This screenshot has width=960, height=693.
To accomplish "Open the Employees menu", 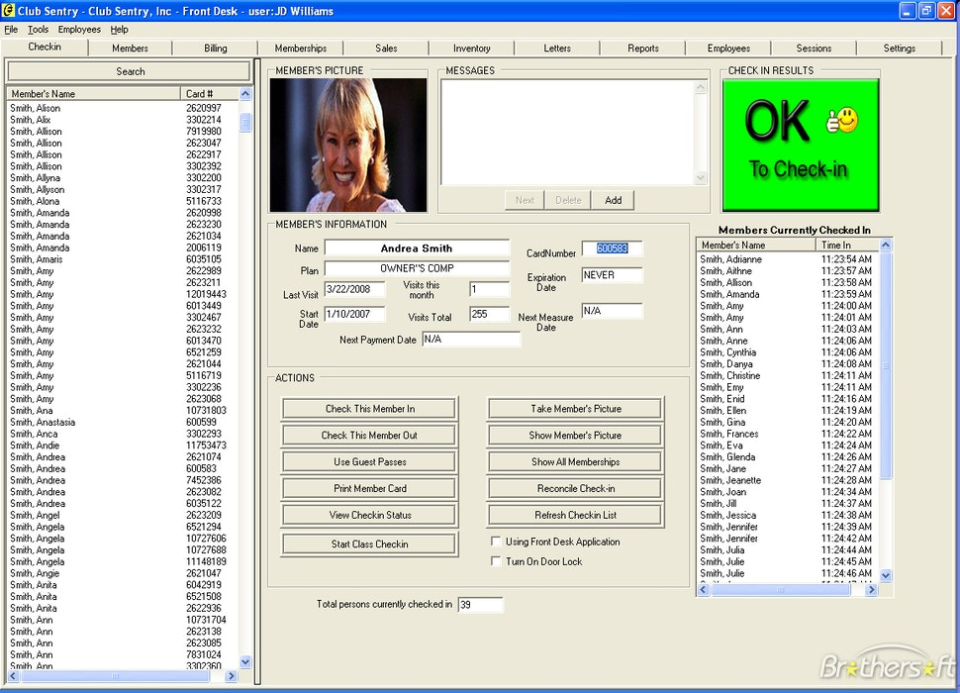I will [79, 29].
